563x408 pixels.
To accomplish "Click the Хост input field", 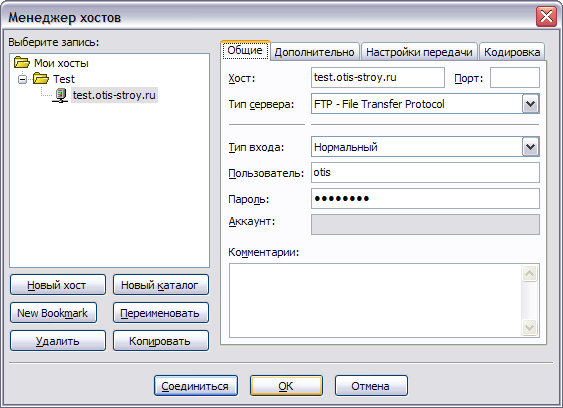I will [378, 77].
